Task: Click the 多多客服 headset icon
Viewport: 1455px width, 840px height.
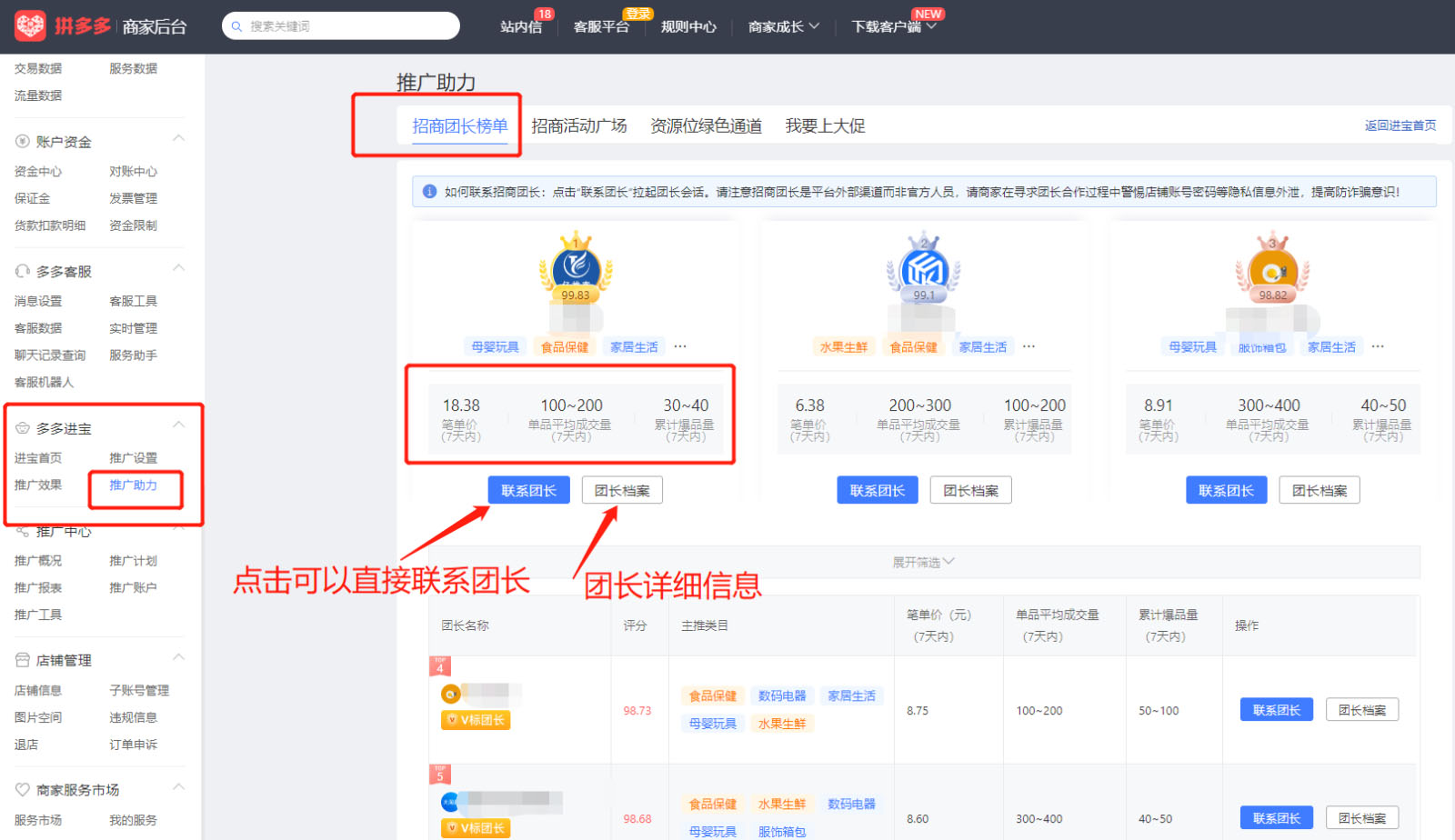Action: pyautogui.click(x=23, y=272)
